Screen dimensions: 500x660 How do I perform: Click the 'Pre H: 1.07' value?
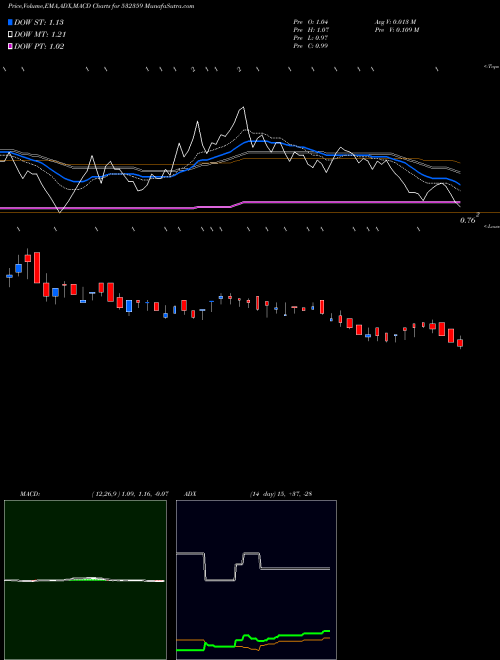pos(311,30)
